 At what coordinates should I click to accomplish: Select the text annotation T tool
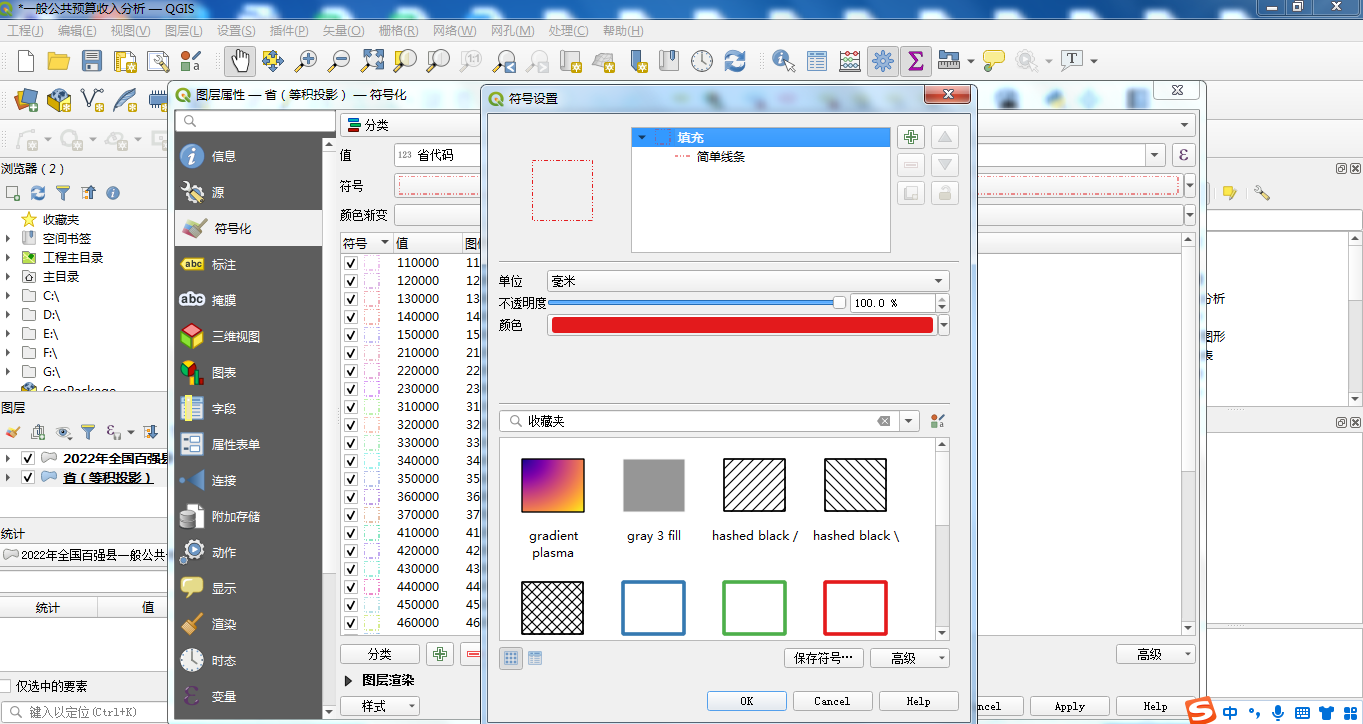1072,60
